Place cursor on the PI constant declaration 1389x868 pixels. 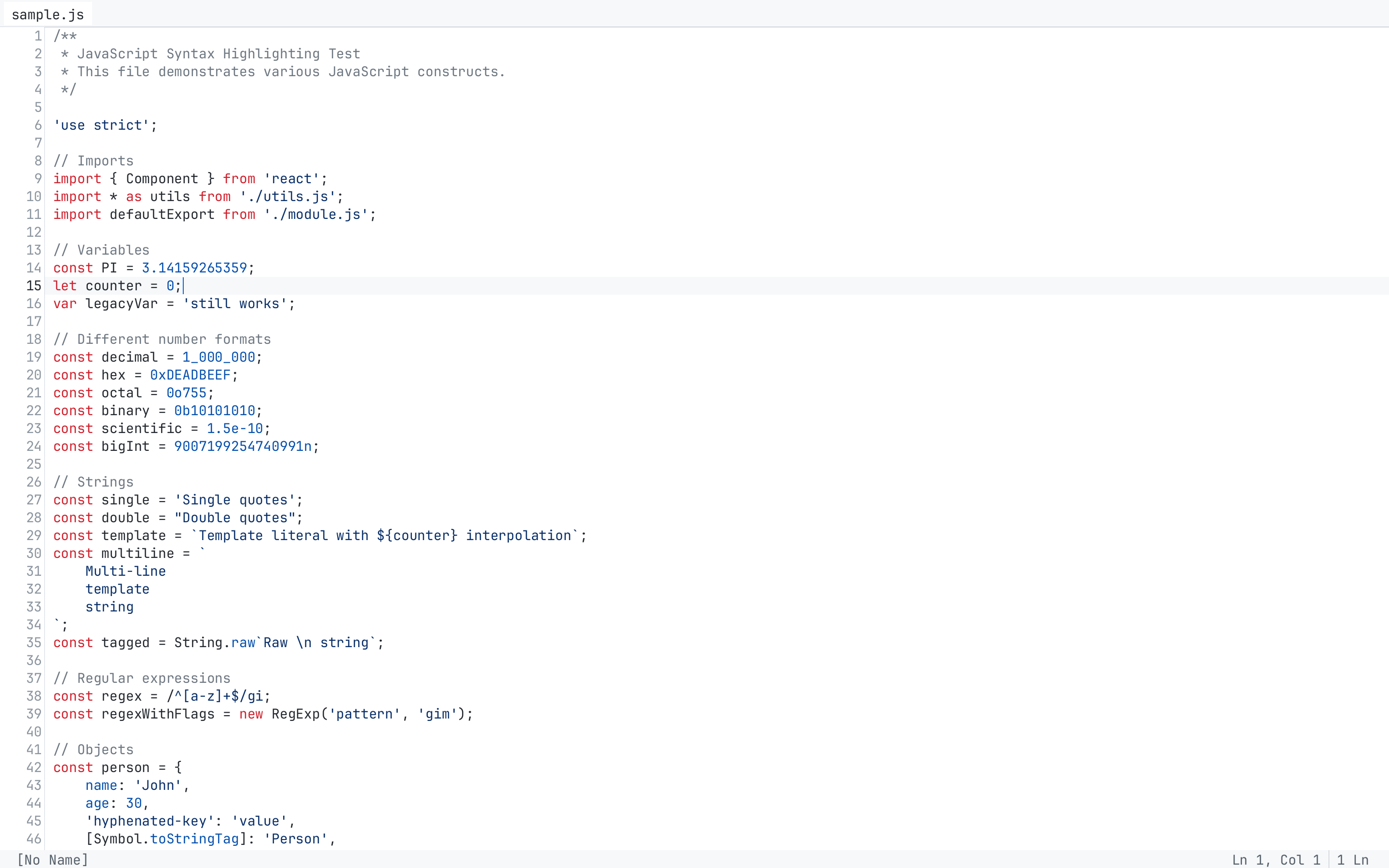(108, 268)
